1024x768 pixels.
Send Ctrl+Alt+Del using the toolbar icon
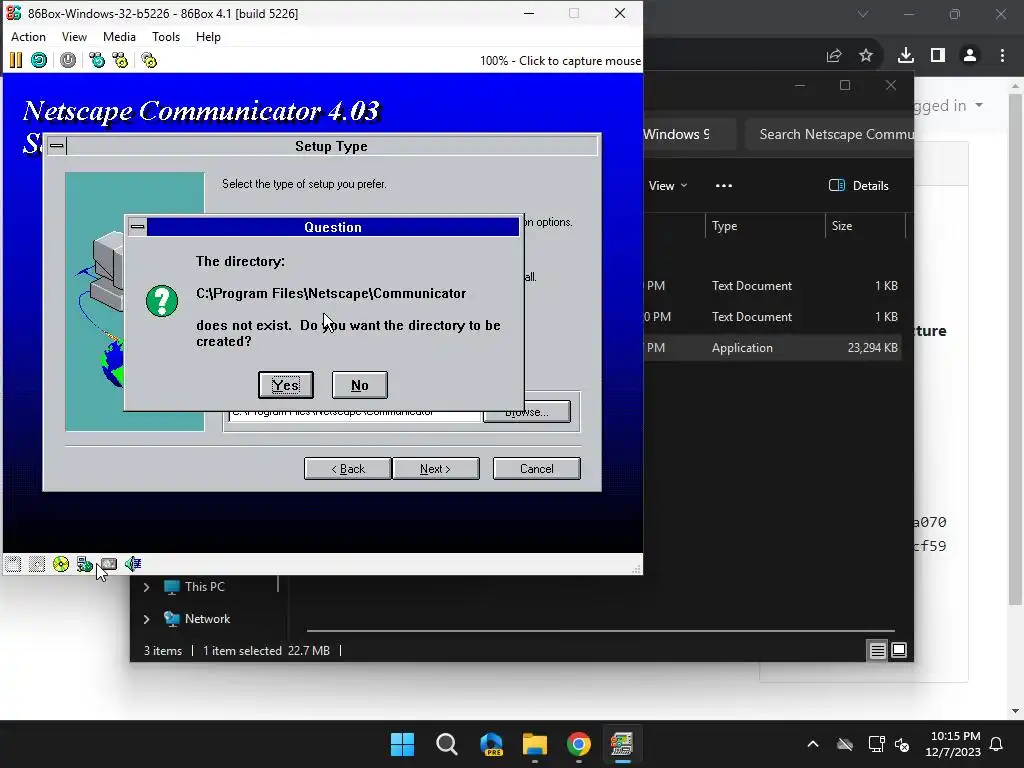pyautogui.click(x=97, y=61)
